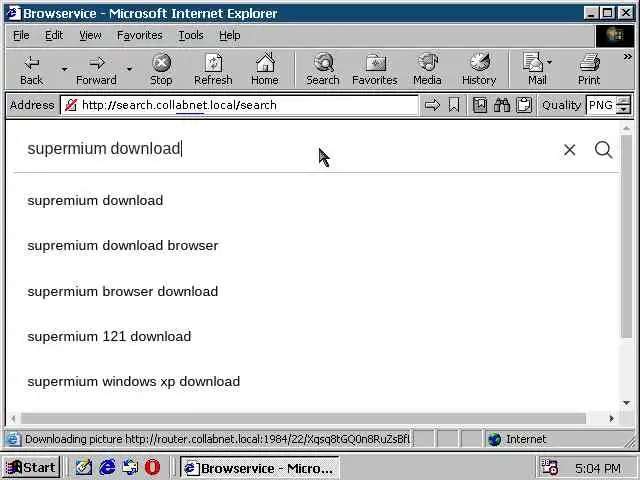Screen dimensions: 640x480
Task: Select suggestion 'supermium 121 download'
Action: point(109,337)
